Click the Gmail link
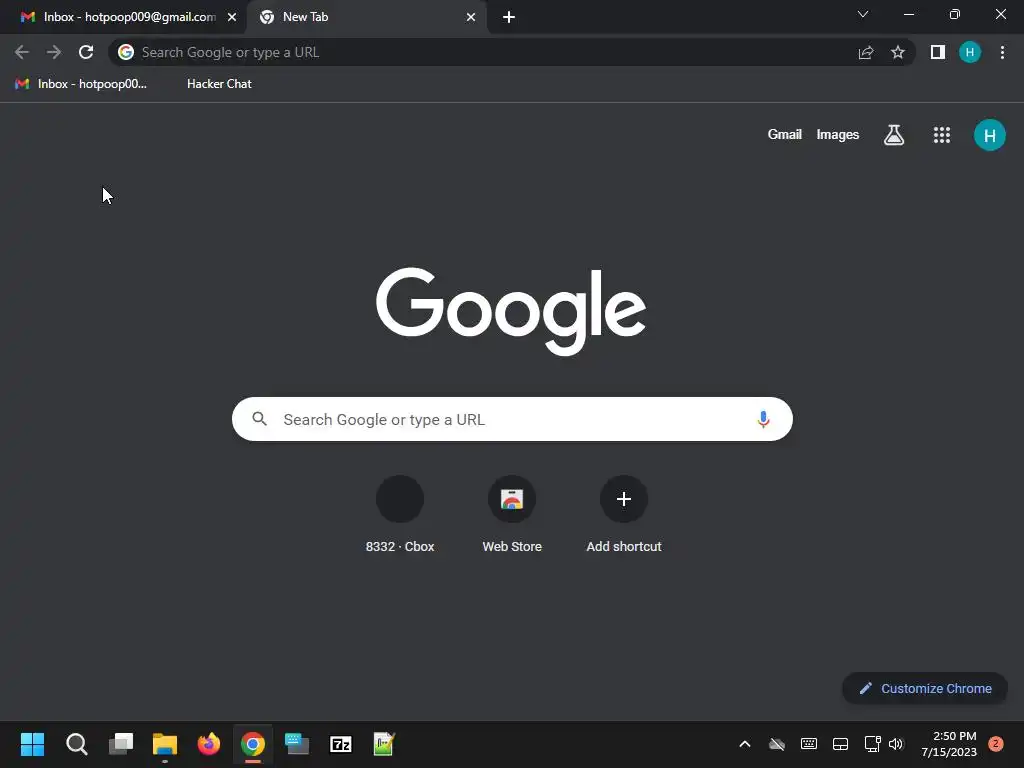 pyautogui.click(x=784, y=135)
